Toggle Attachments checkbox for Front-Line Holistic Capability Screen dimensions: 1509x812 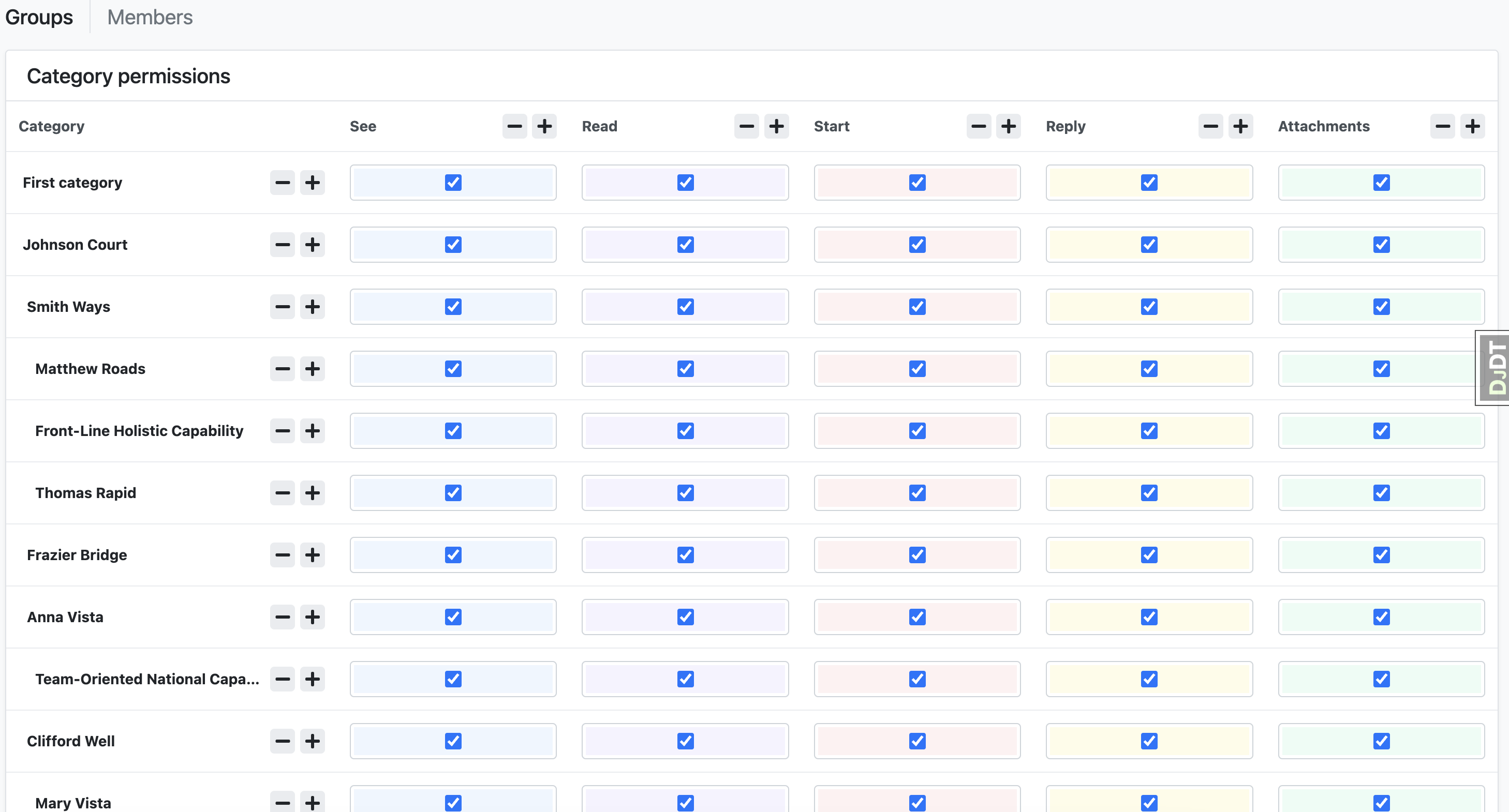(1381, 431)
